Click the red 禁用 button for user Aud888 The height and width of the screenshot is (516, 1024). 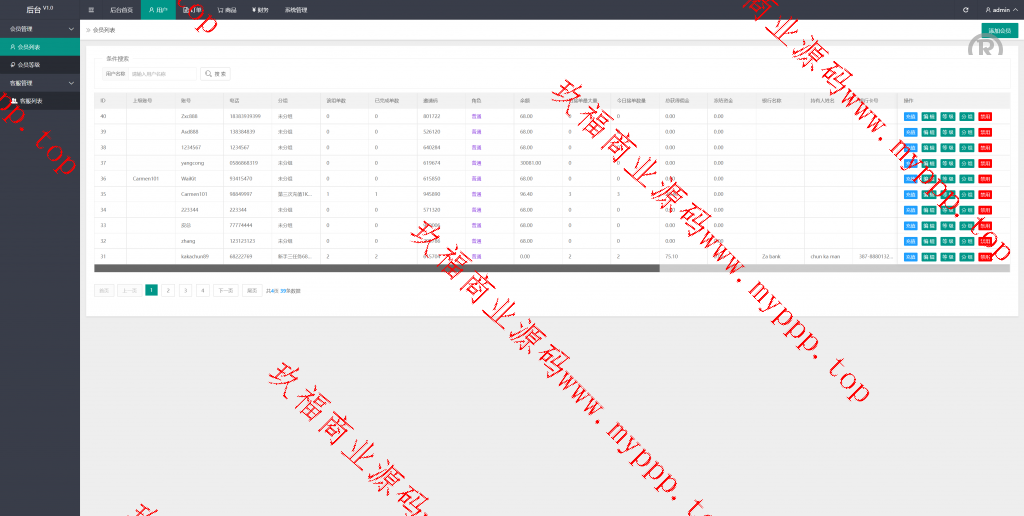985,132
